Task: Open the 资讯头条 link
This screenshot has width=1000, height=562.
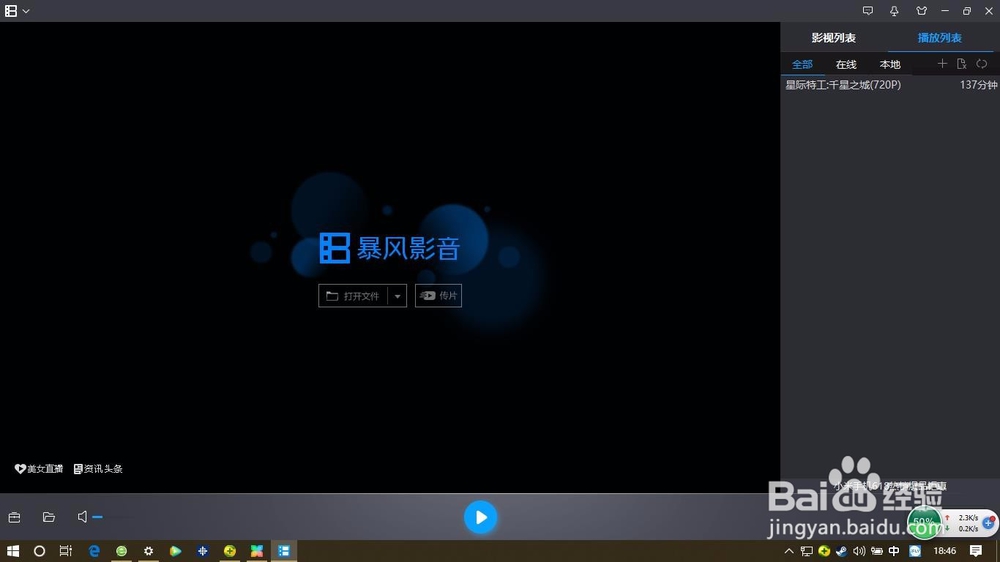Action: click(98, 469)
